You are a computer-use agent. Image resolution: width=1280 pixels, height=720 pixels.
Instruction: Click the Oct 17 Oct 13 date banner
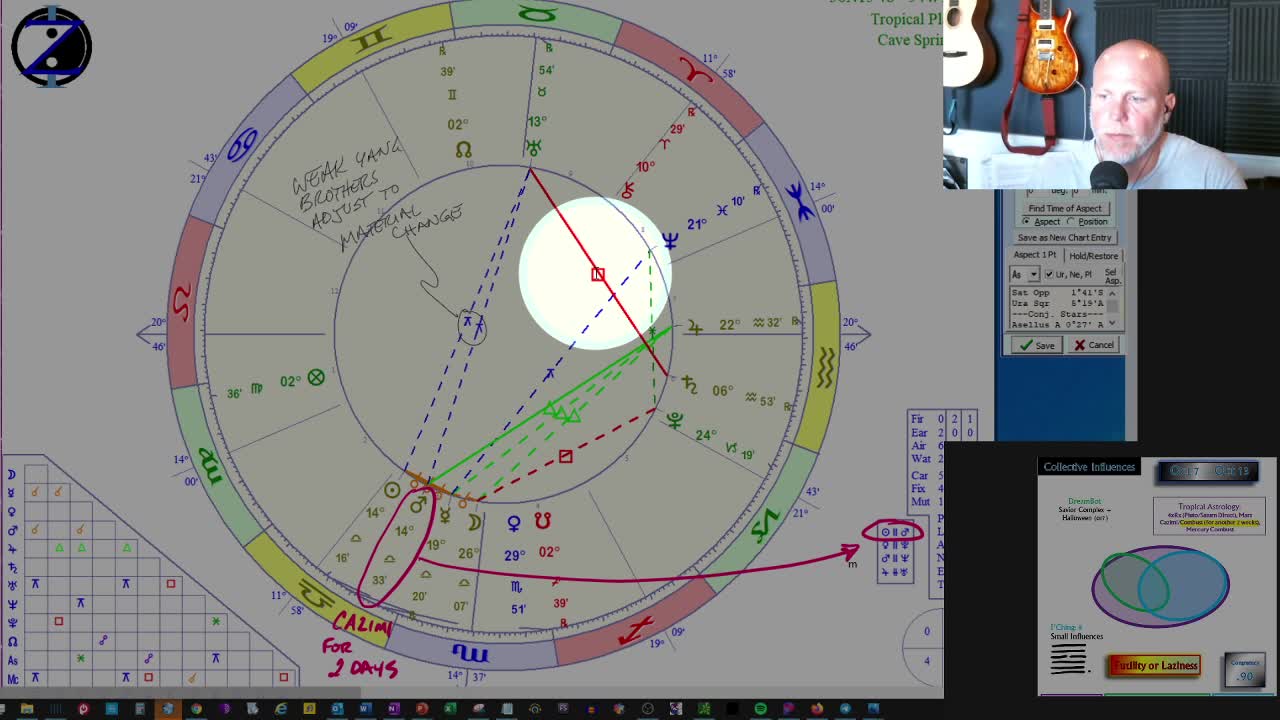(1208, 471)
